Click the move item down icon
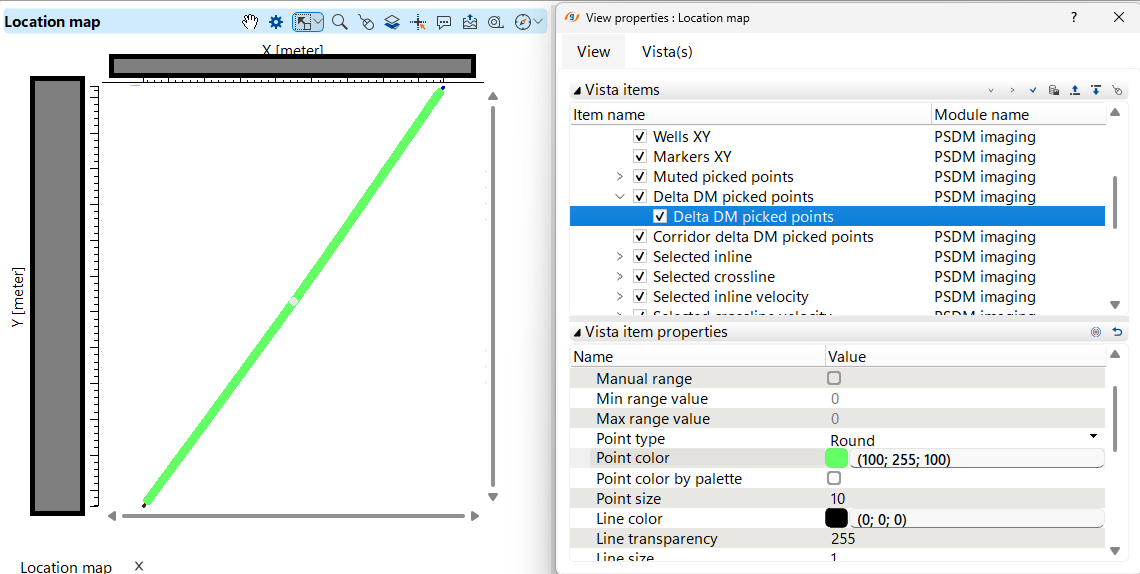1140x574 pixels. (x=1096, y=91)
